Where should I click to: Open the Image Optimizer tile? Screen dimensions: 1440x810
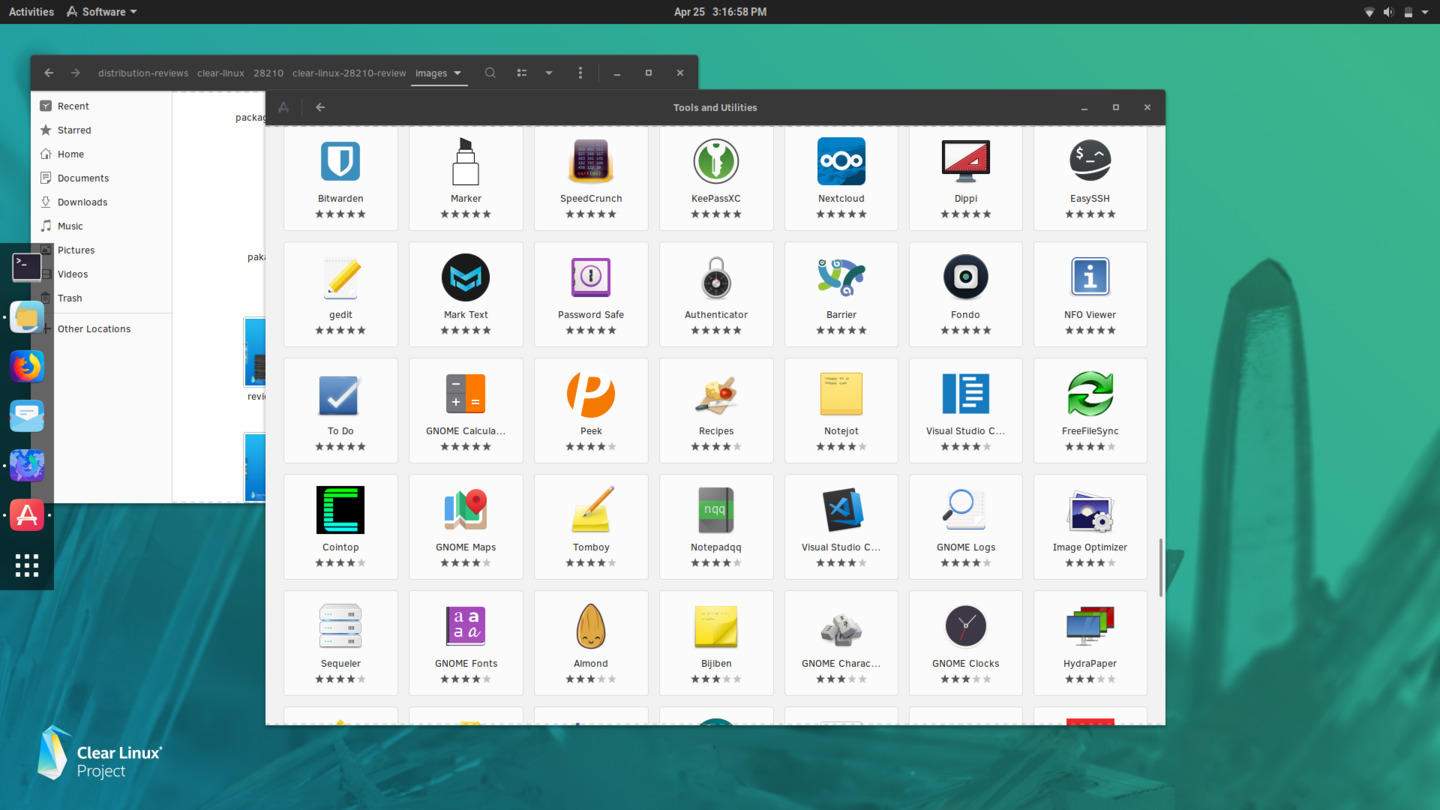coord(1090,527)
